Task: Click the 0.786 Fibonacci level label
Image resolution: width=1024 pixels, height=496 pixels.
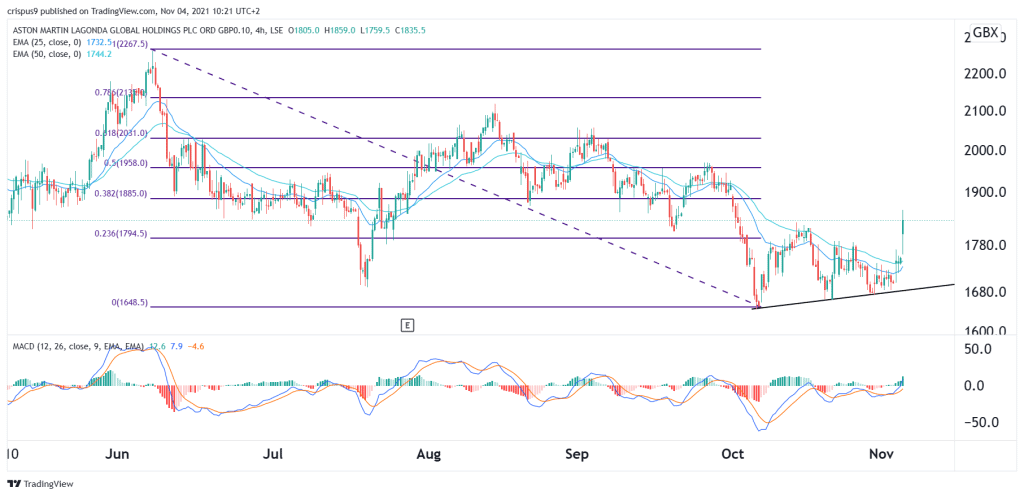Action: pos(120,93)
